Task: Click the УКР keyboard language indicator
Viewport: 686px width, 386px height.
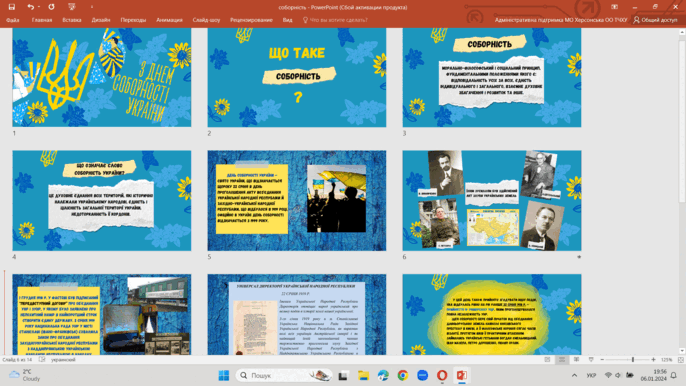Action: [x=591, y=375]
